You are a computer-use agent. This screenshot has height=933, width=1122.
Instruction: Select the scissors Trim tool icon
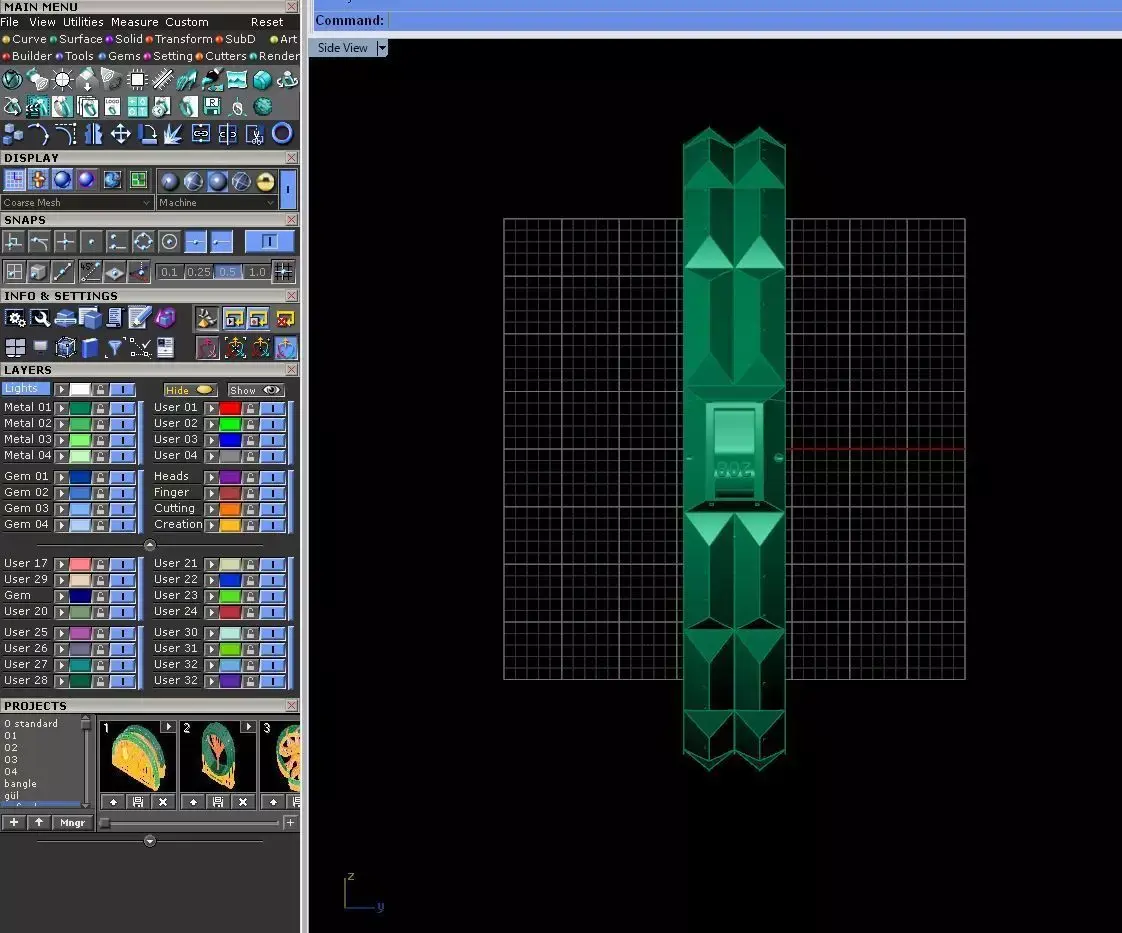pyautogui.click(x=255, y=134)
